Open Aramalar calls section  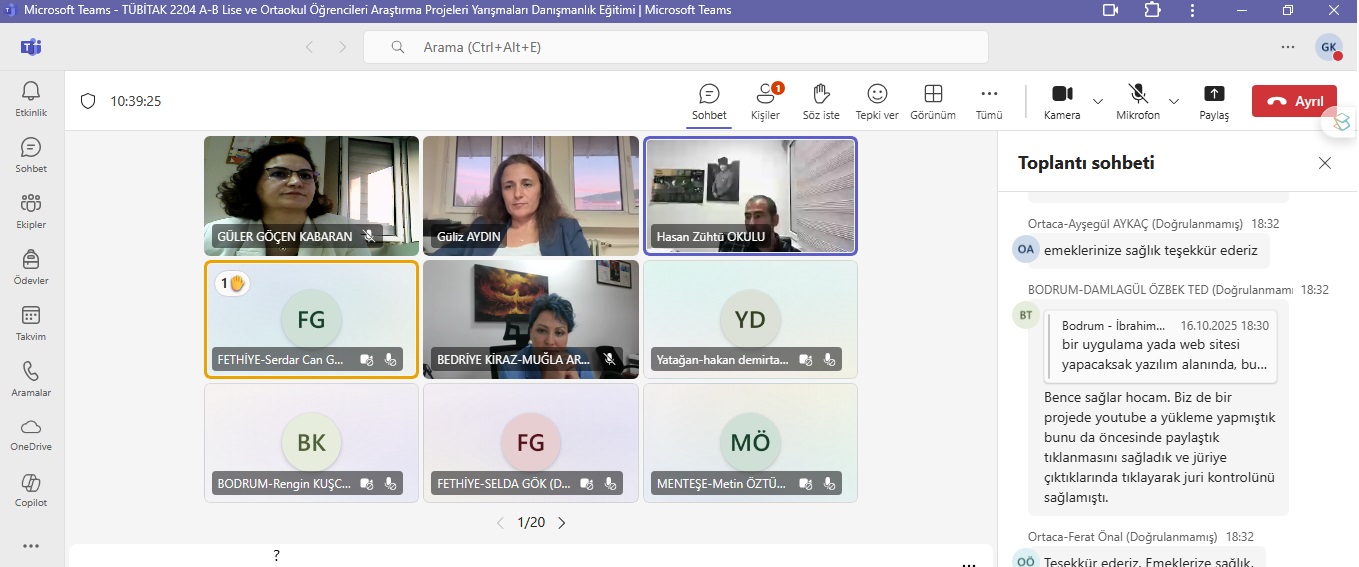(x=31, y=379)
